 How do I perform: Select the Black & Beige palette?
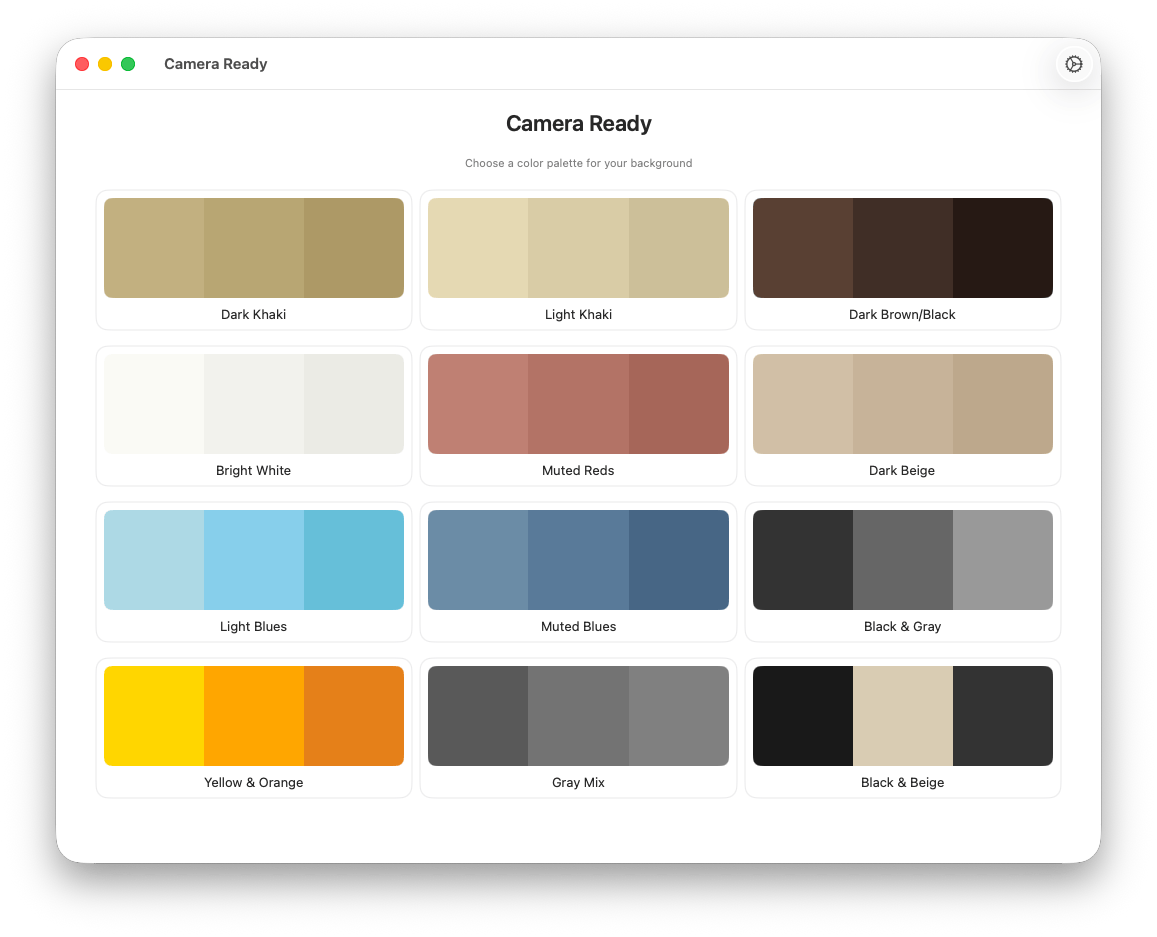tap(902, 728)
